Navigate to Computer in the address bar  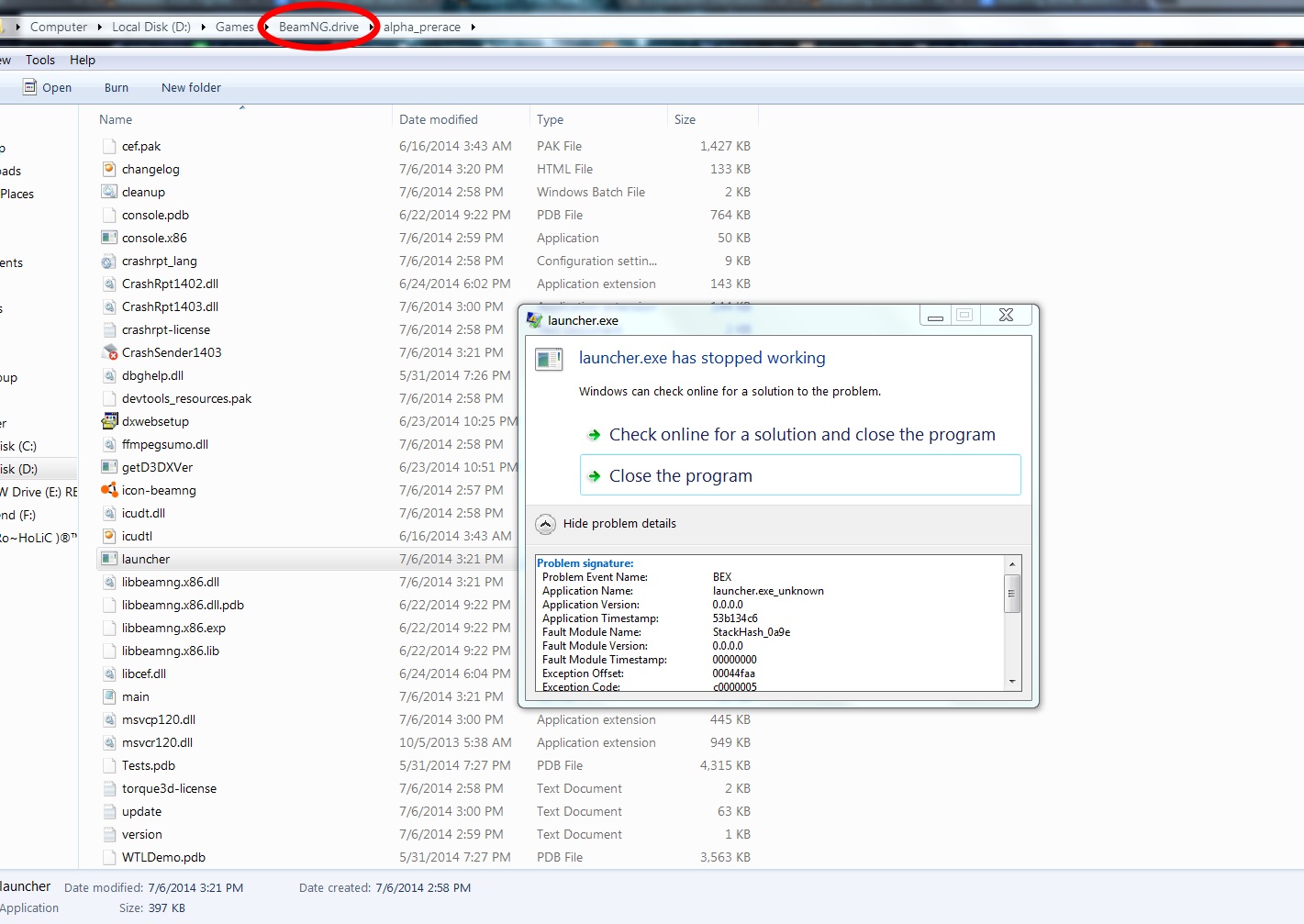59,27
